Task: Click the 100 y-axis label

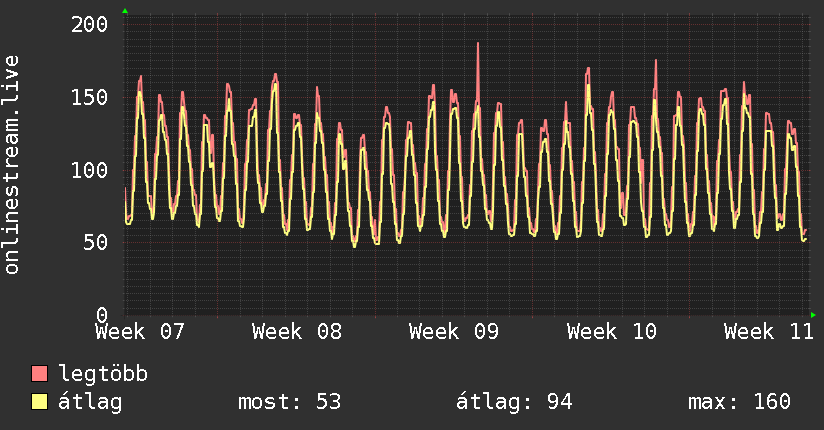Action: tap(89, 170)
